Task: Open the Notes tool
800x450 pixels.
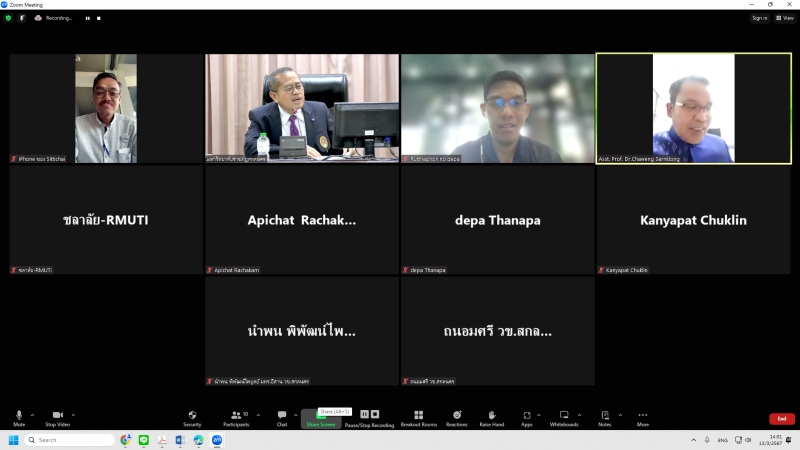Action: pos(605,416)
